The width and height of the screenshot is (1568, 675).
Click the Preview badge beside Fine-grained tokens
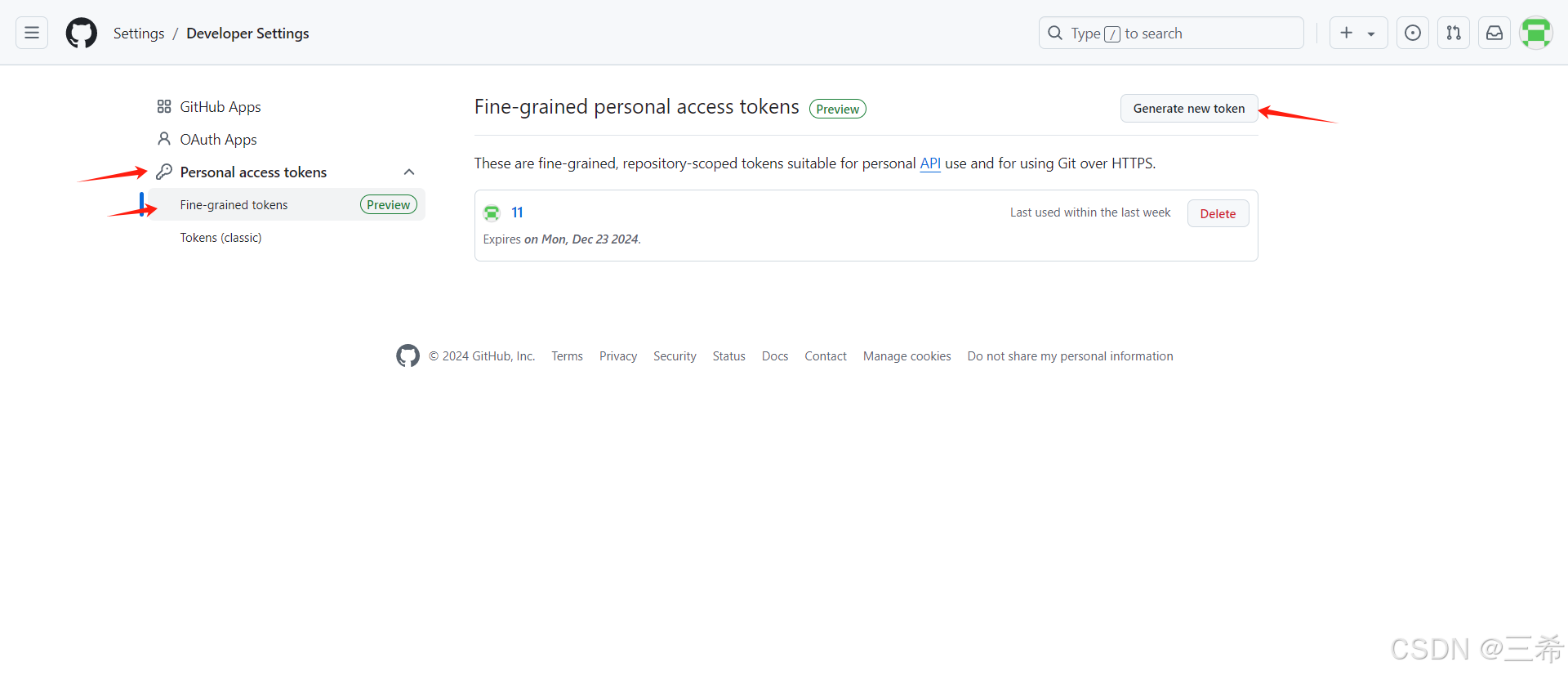tap(389, 205)
